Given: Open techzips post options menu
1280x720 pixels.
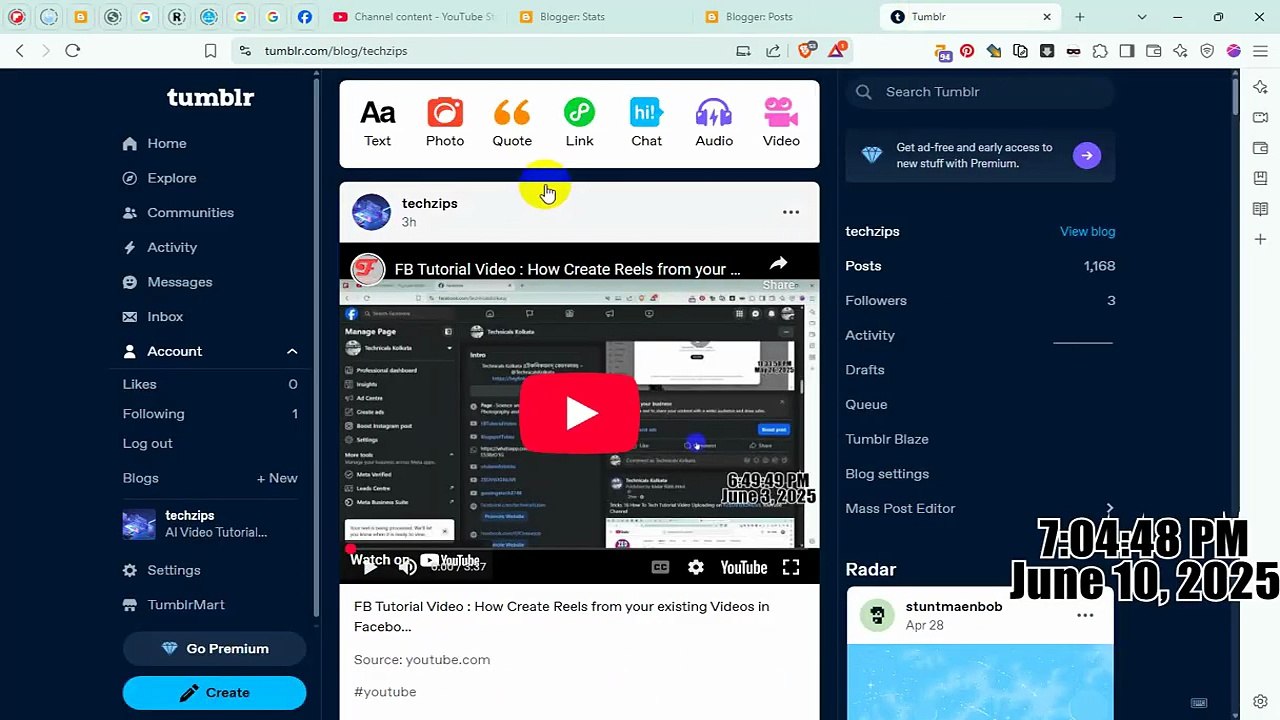Looking at the screenshot, I should pyautogui.click(x=791, y=212).
